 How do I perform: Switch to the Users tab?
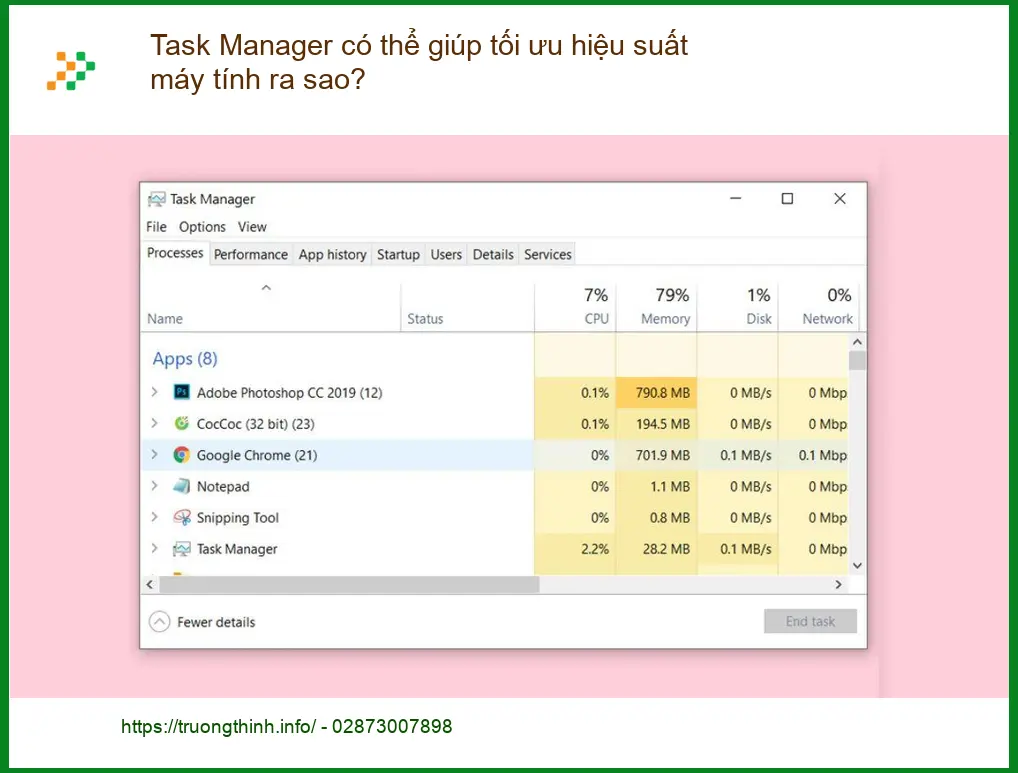446,254
